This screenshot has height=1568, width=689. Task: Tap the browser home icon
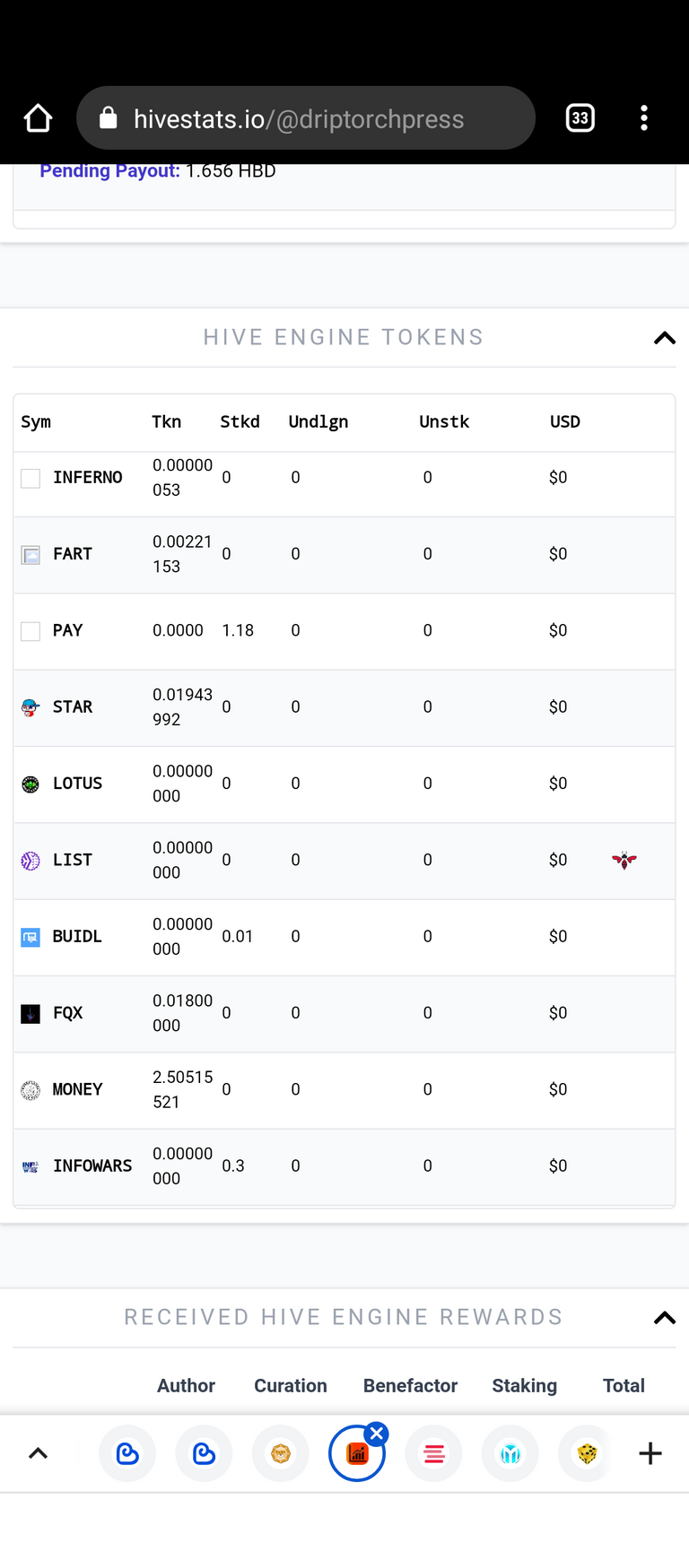tap(38, 118)
